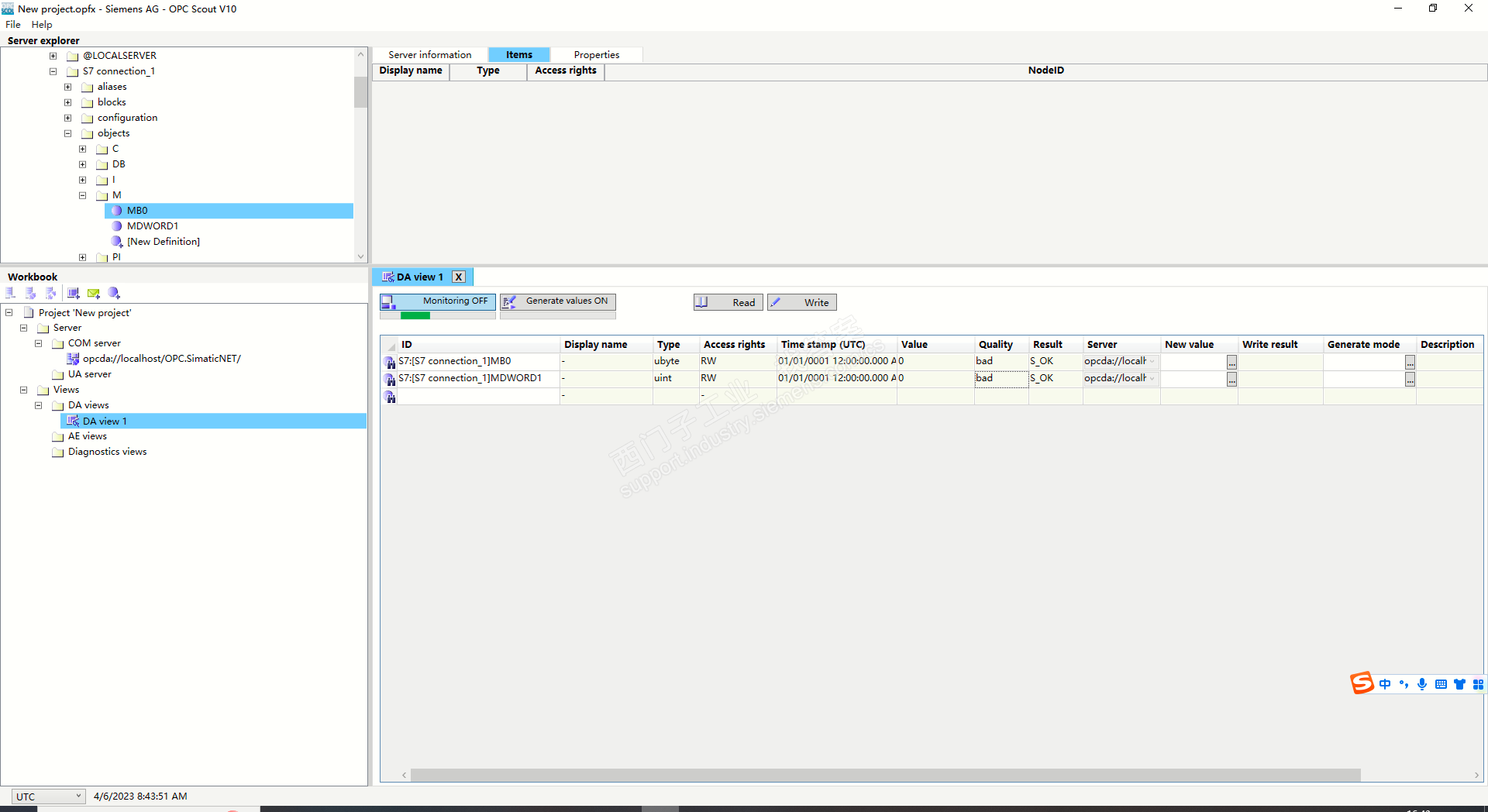Click the Time stamp (UTC) column header
Viewport: 1488px width, 812px height.
click(x=837, y=345)
